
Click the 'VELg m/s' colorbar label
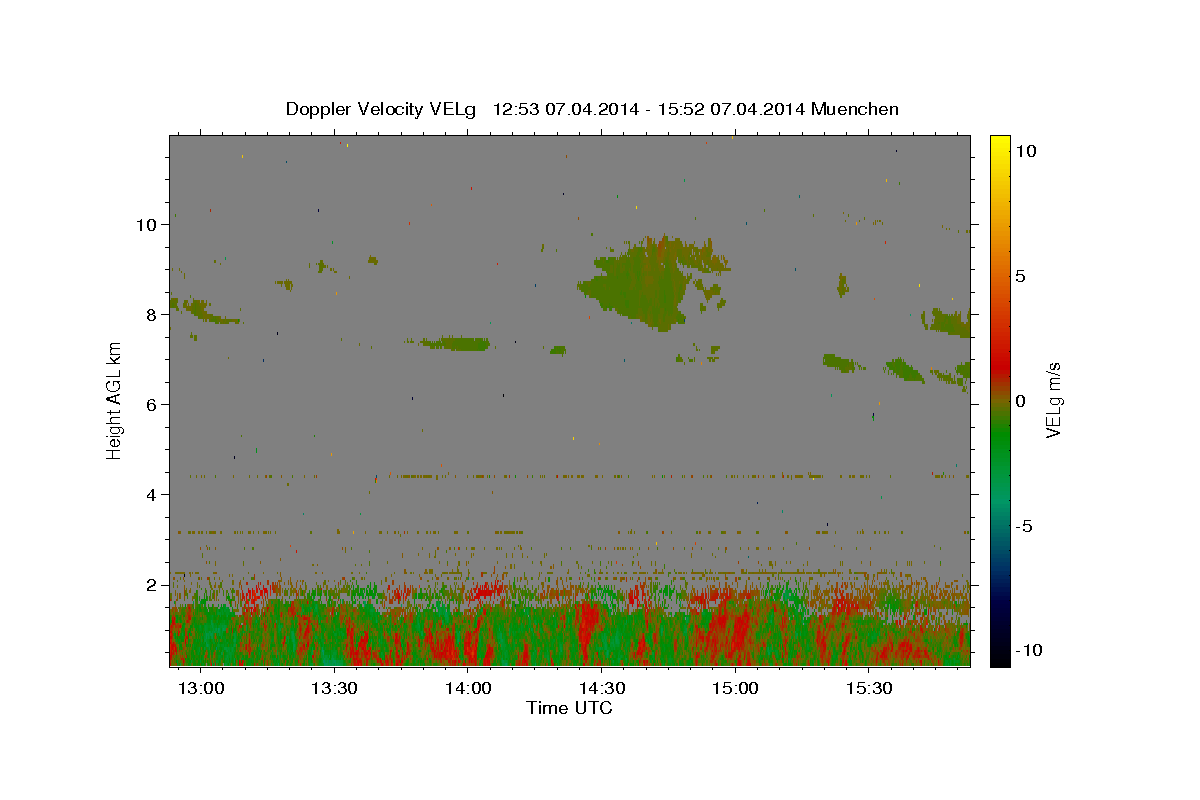[x=1053, y=401]
